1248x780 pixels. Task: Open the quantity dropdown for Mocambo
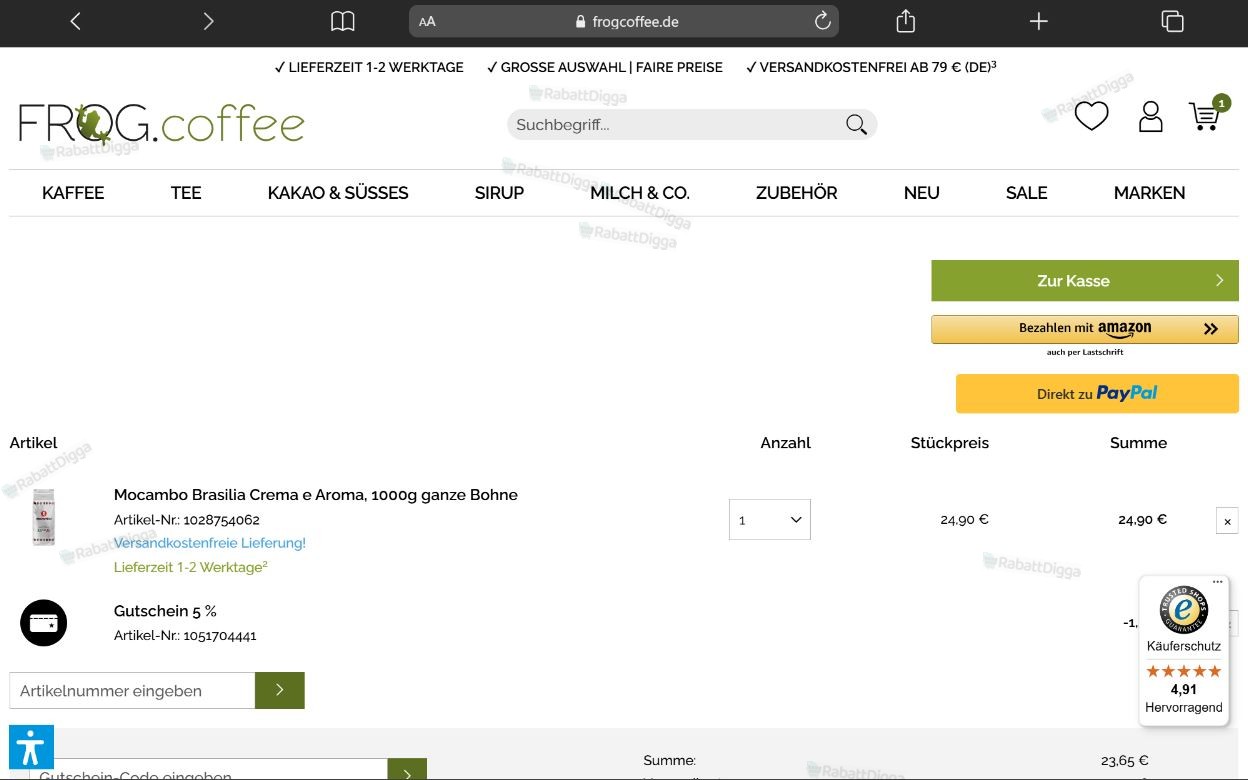[x=769, y=520]
